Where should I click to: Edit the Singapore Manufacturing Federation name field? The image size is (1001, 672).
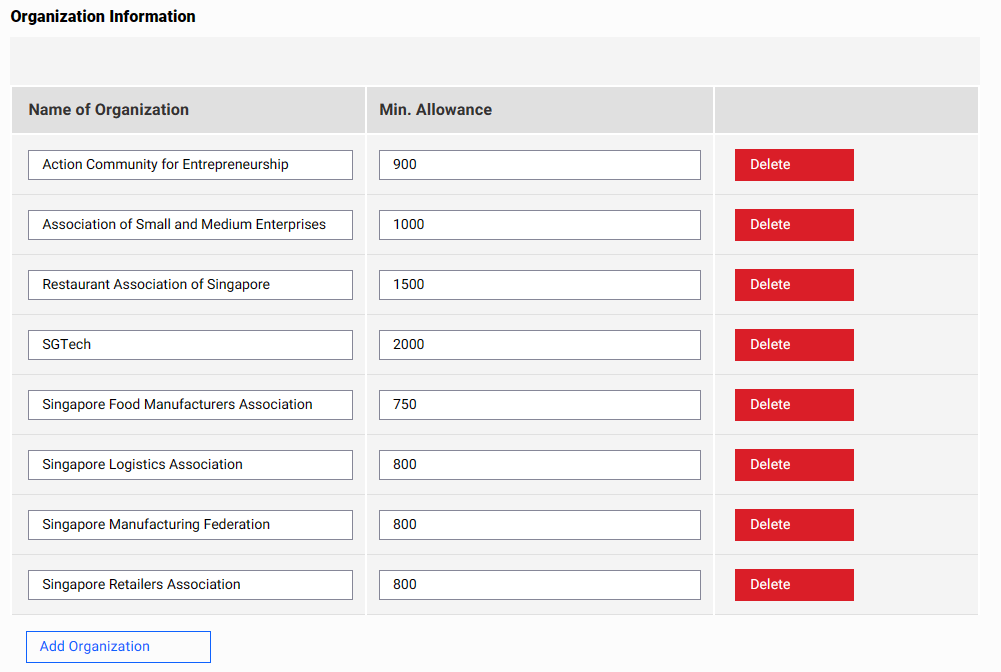(x=190, y=525)
